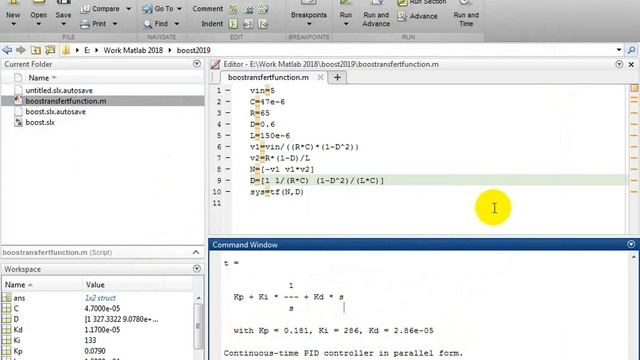This screenshot has width=640, height=360.
Task: Click Work Matlab 2018 in the path
Action: 133,50
